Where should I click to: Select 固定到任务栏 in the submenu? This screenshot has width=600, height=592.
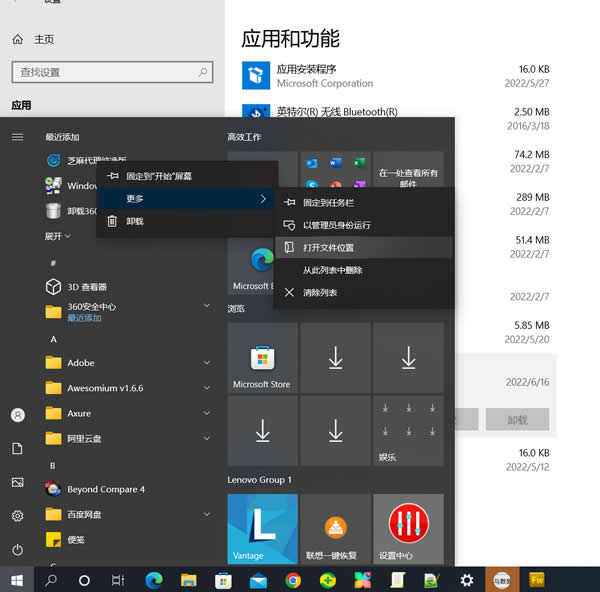click(364, 202)
